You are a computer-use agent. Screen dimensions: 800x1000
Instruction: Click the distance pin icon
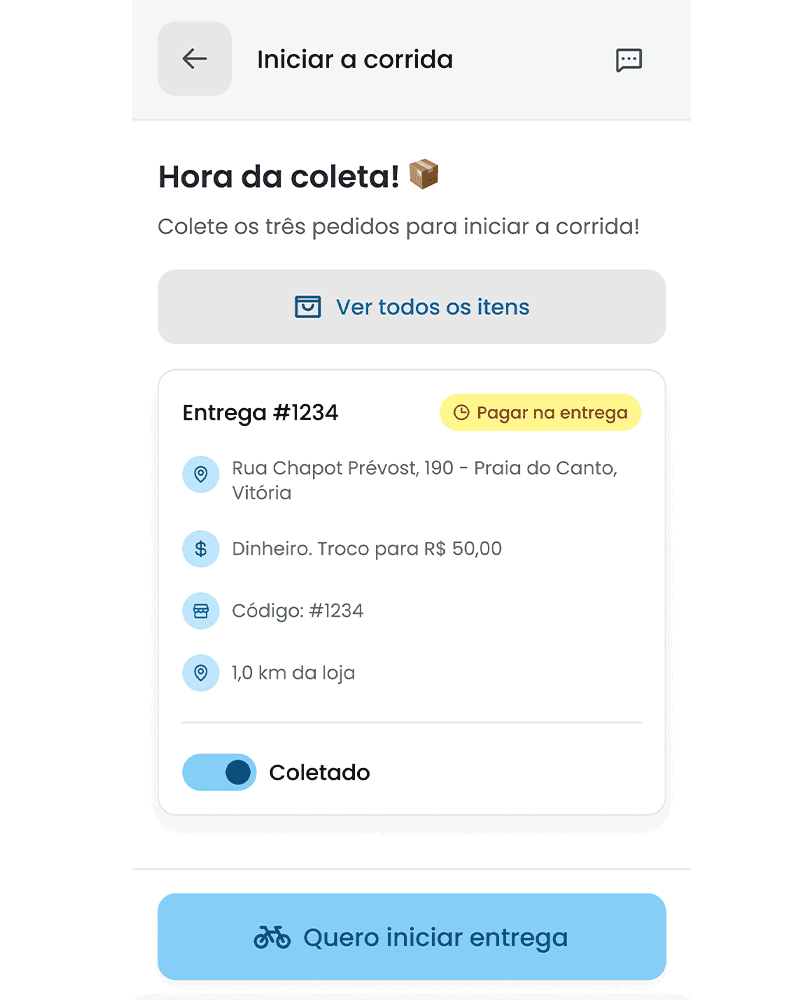[x=200, y=673]
